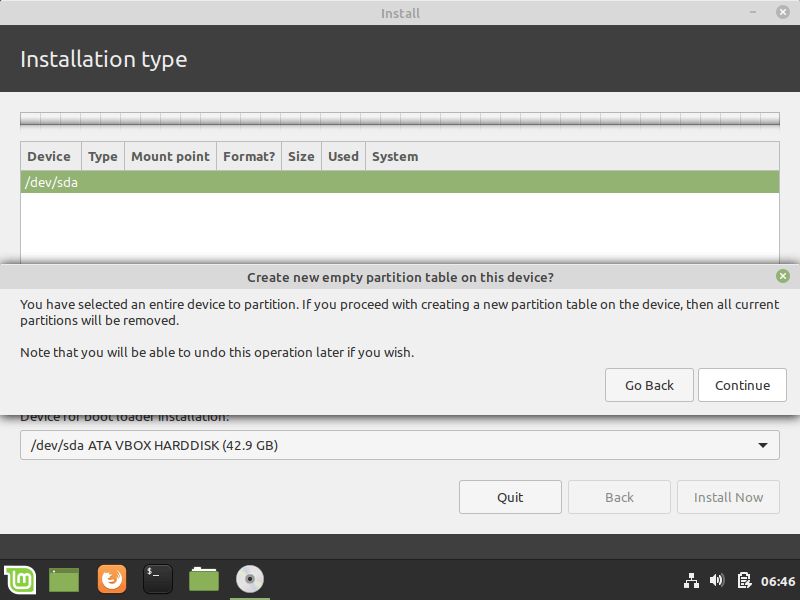Launch Firefox from the taskbar

pos(111,580)
